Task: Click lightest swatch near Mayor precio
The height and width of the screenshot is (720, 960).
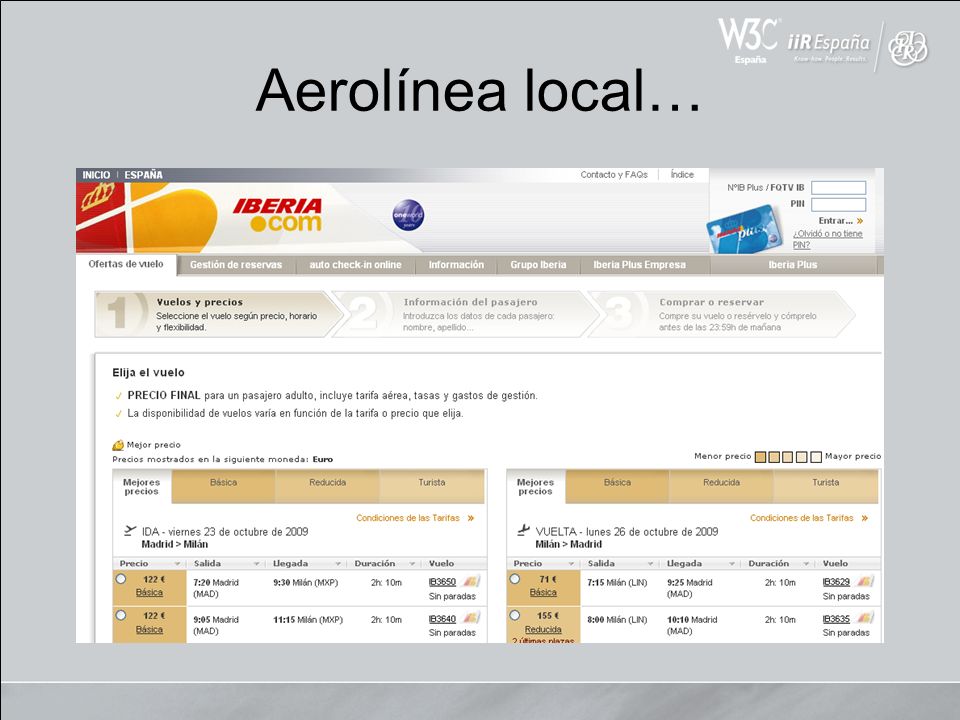Action: [816, 457]
